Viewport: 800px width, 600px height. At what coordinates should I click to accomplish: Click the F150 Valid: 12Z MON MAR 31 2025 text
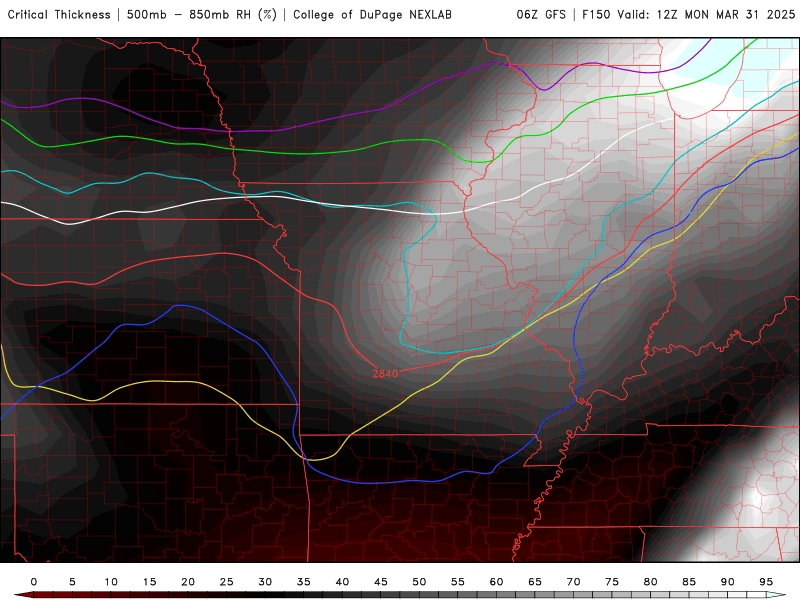[x=688, y=15]
